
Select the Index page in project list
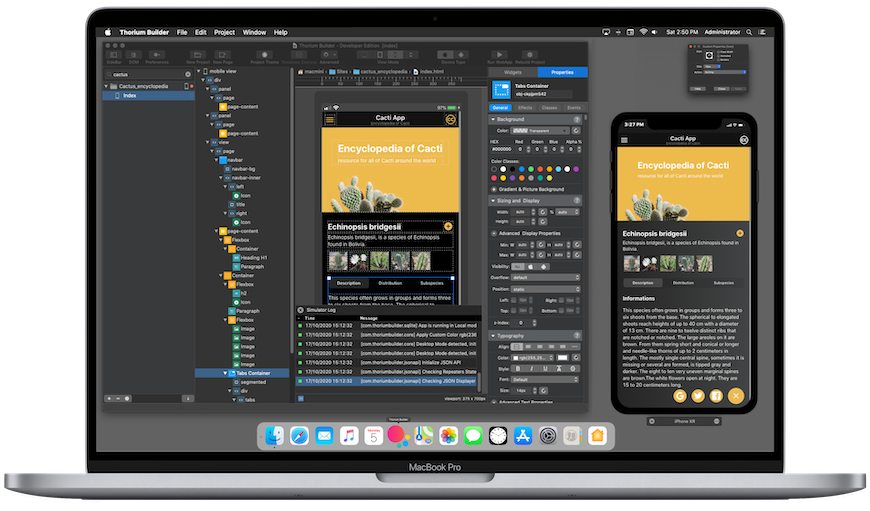149,95
